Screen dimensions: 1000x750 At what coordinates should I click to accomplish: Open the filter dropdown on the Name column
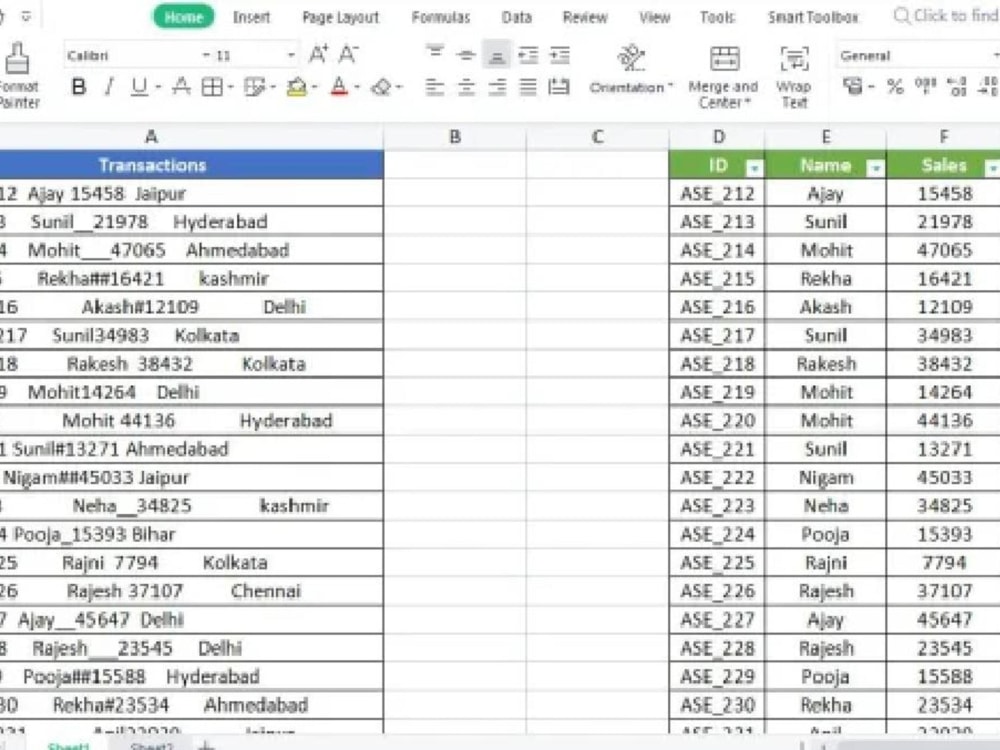877,165
